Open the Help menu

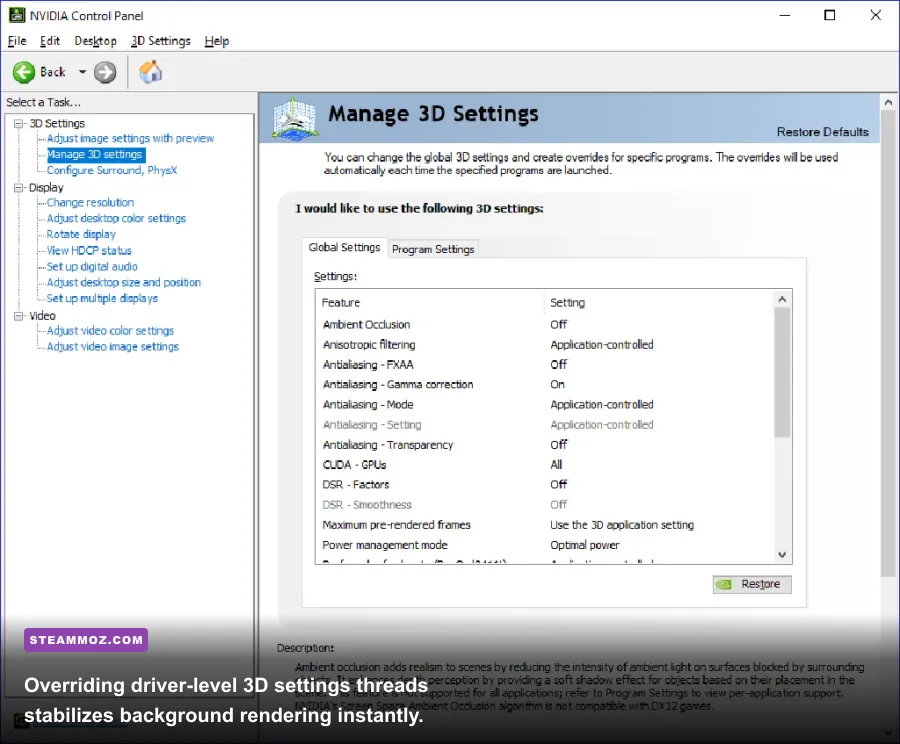pyautogui.click(x=216, y=41)
